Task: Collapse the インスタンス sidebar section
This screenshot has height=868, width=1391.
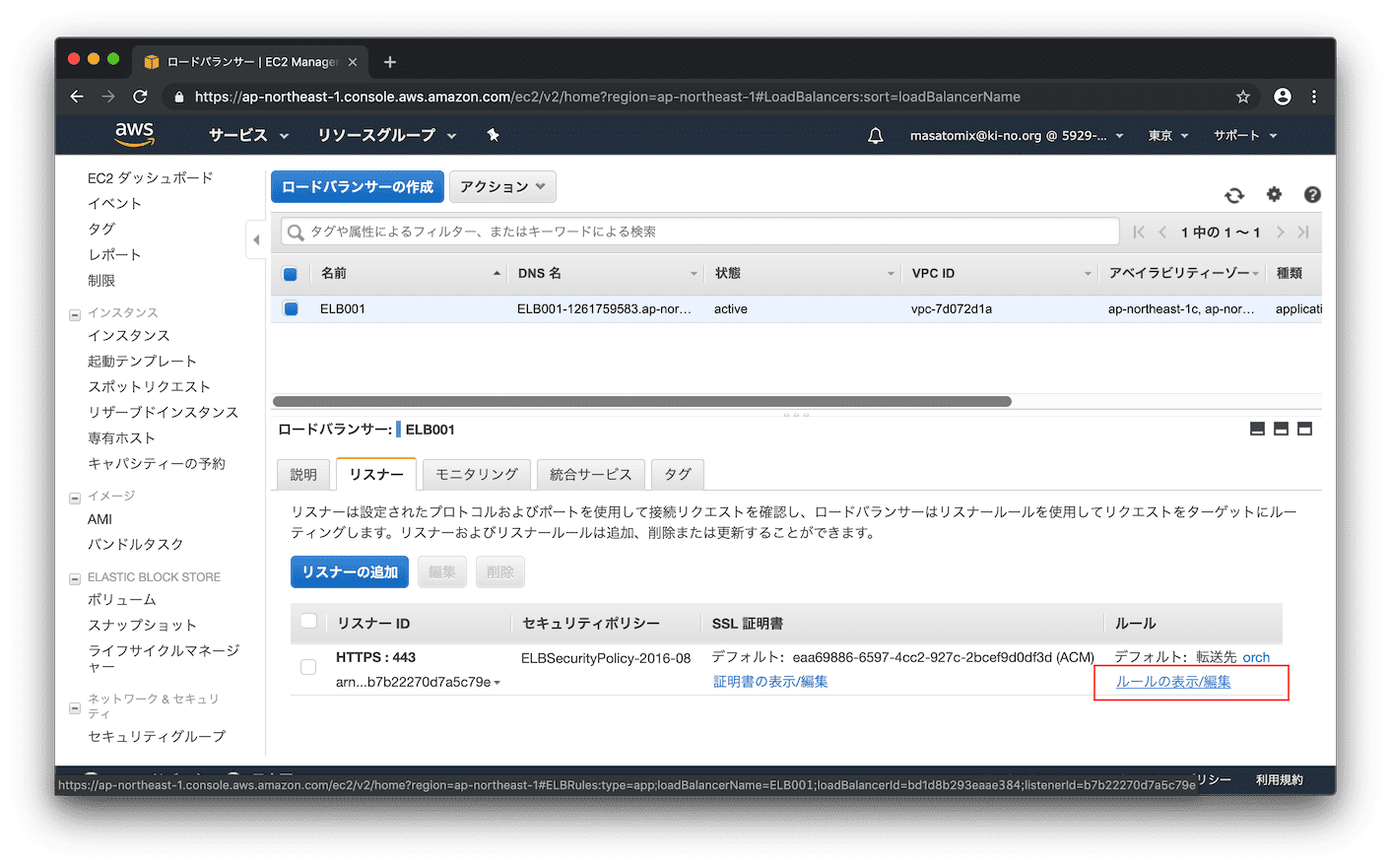Action: click(75, 315)
